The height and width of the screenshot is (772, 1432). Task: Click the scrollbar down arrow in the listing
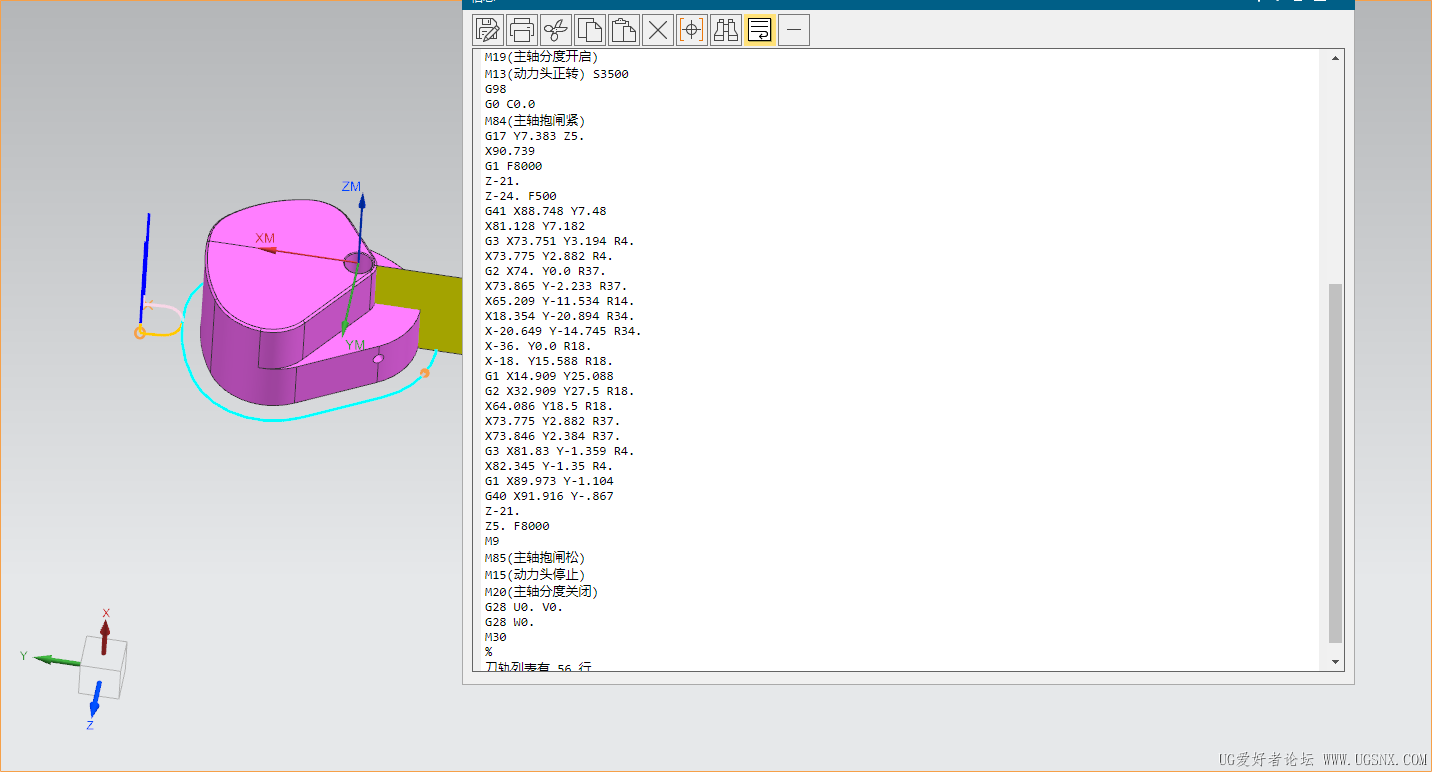[1336, 662]
